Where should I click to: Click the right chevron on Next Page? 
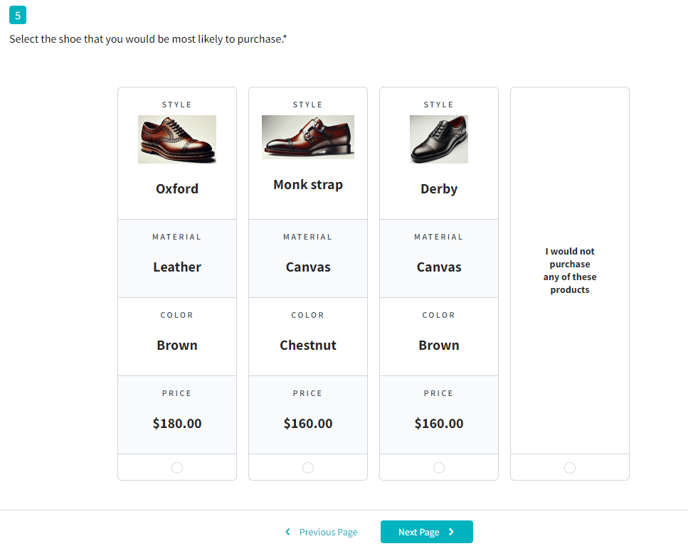pyautogui.click(x=451, y=532)
